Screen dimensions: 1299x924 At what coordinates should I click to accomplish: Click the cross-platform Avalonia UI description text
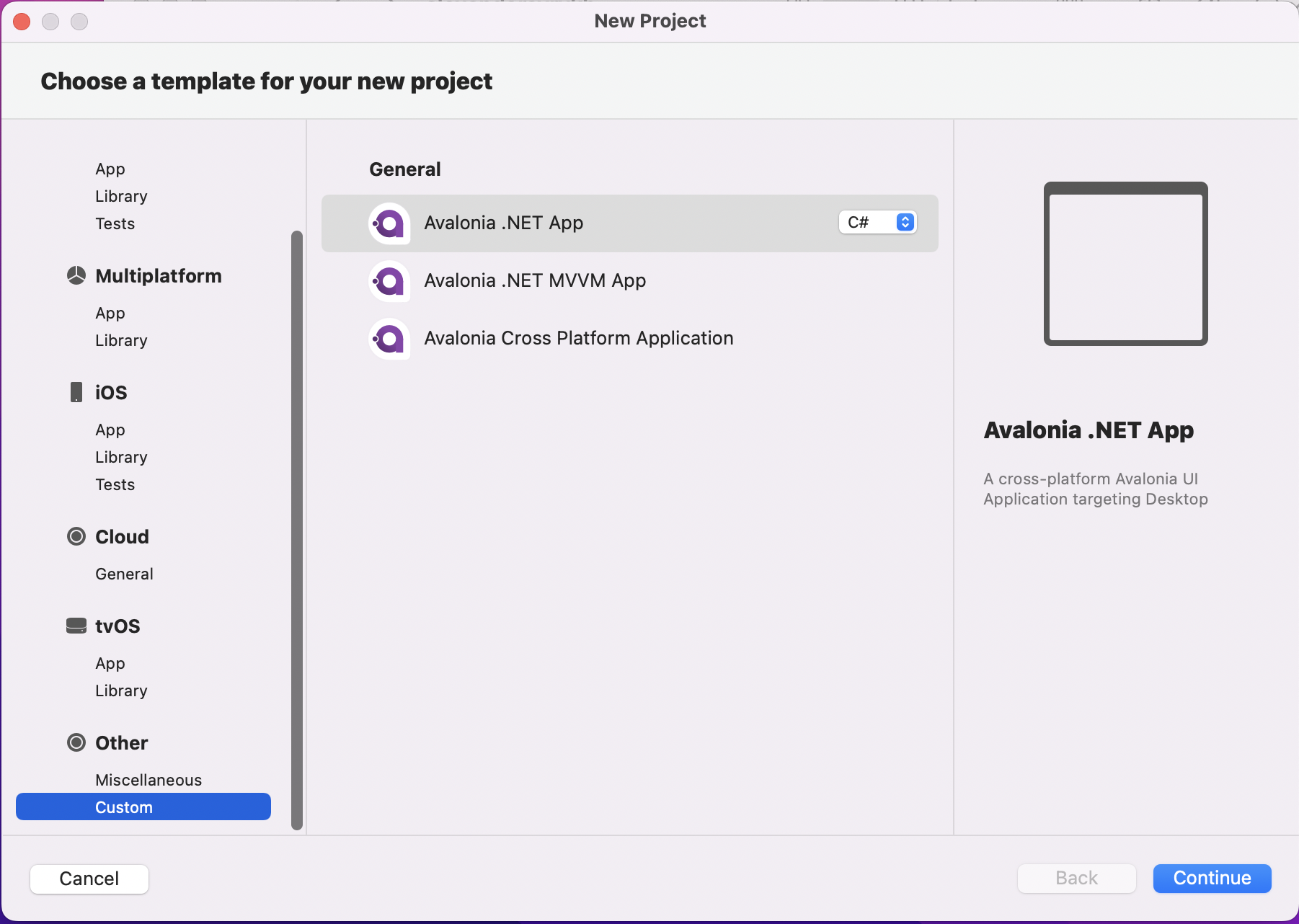[1096, 489]
